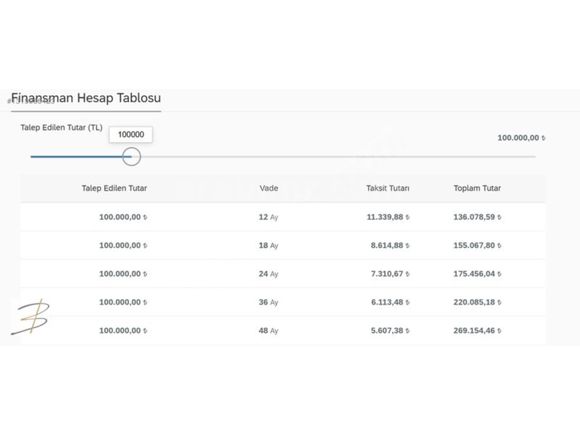Select the 18 Ay term row
This screenshot has width=580, height=435.
click(x=283, y=246)
